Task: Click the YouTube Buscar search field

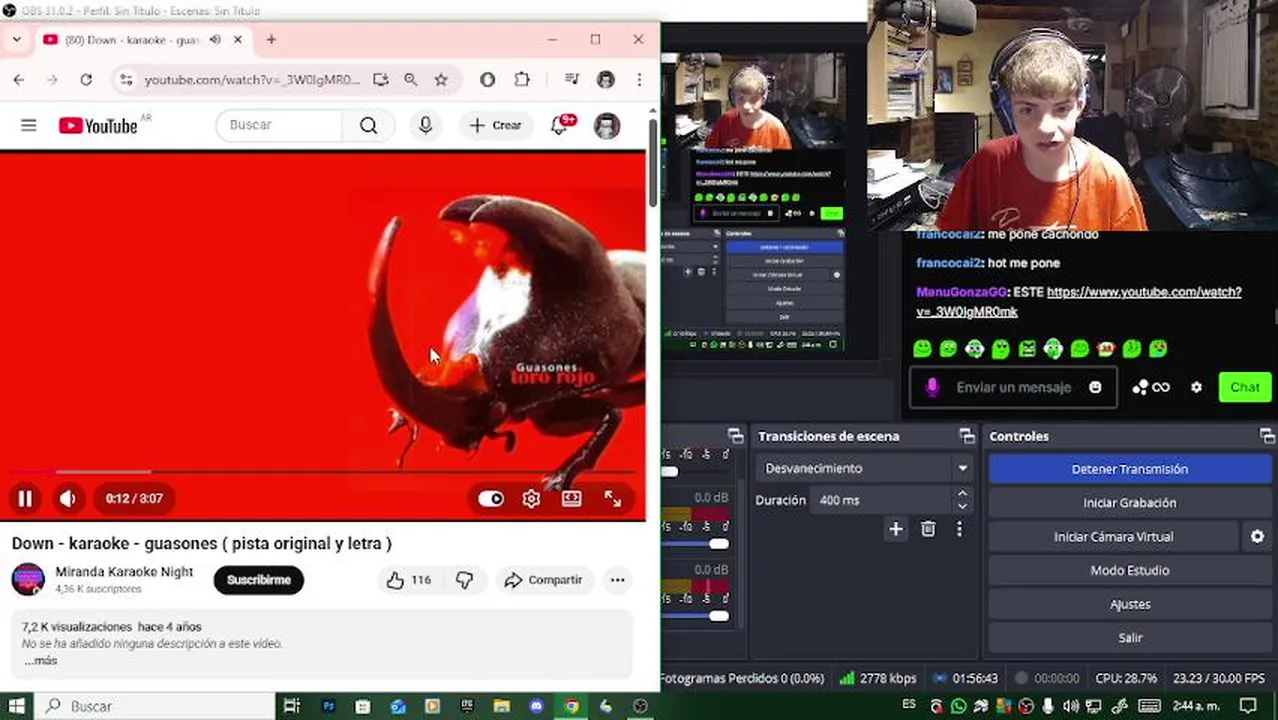Action: [x=279, y=125]
